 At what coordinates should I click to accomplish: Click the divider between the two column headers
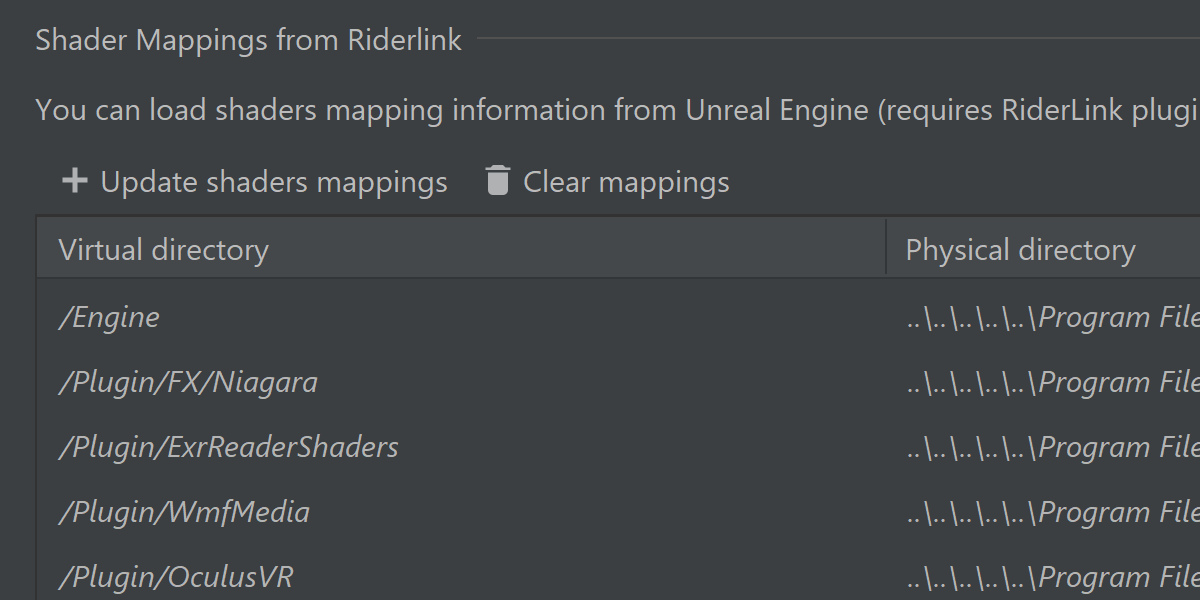pyautogui.click(x=886, y=248)
